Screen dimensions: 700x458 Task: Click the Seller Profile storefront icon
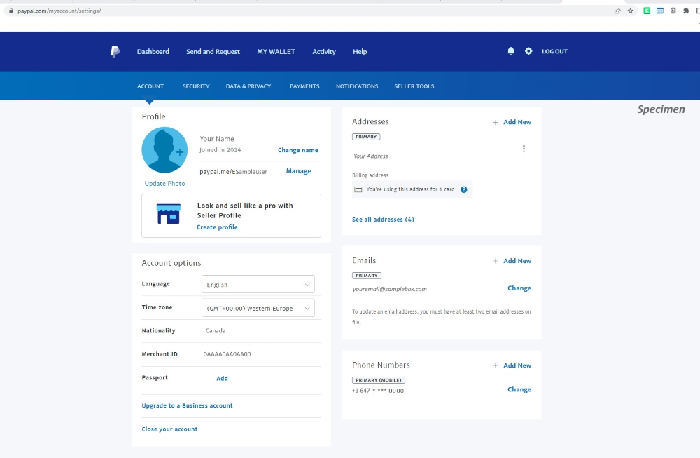[x=168, y=214]
